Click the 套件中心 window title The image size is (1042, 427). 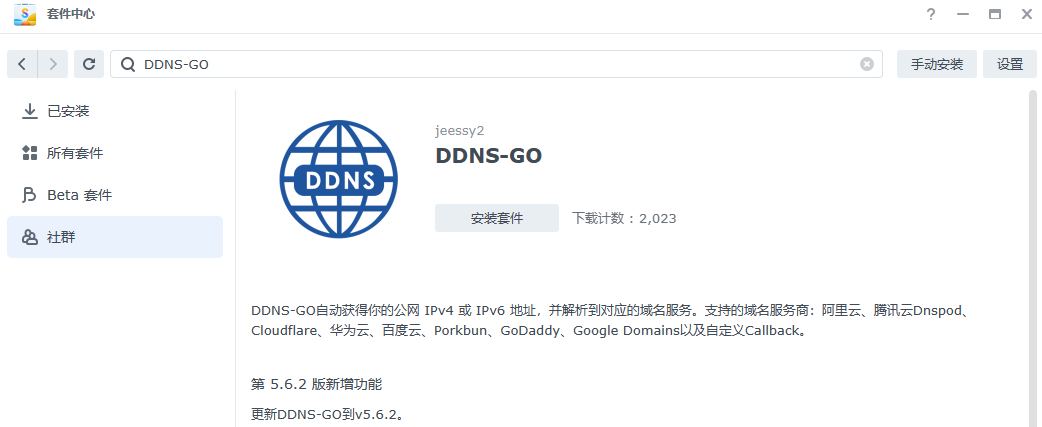point(70,14)
